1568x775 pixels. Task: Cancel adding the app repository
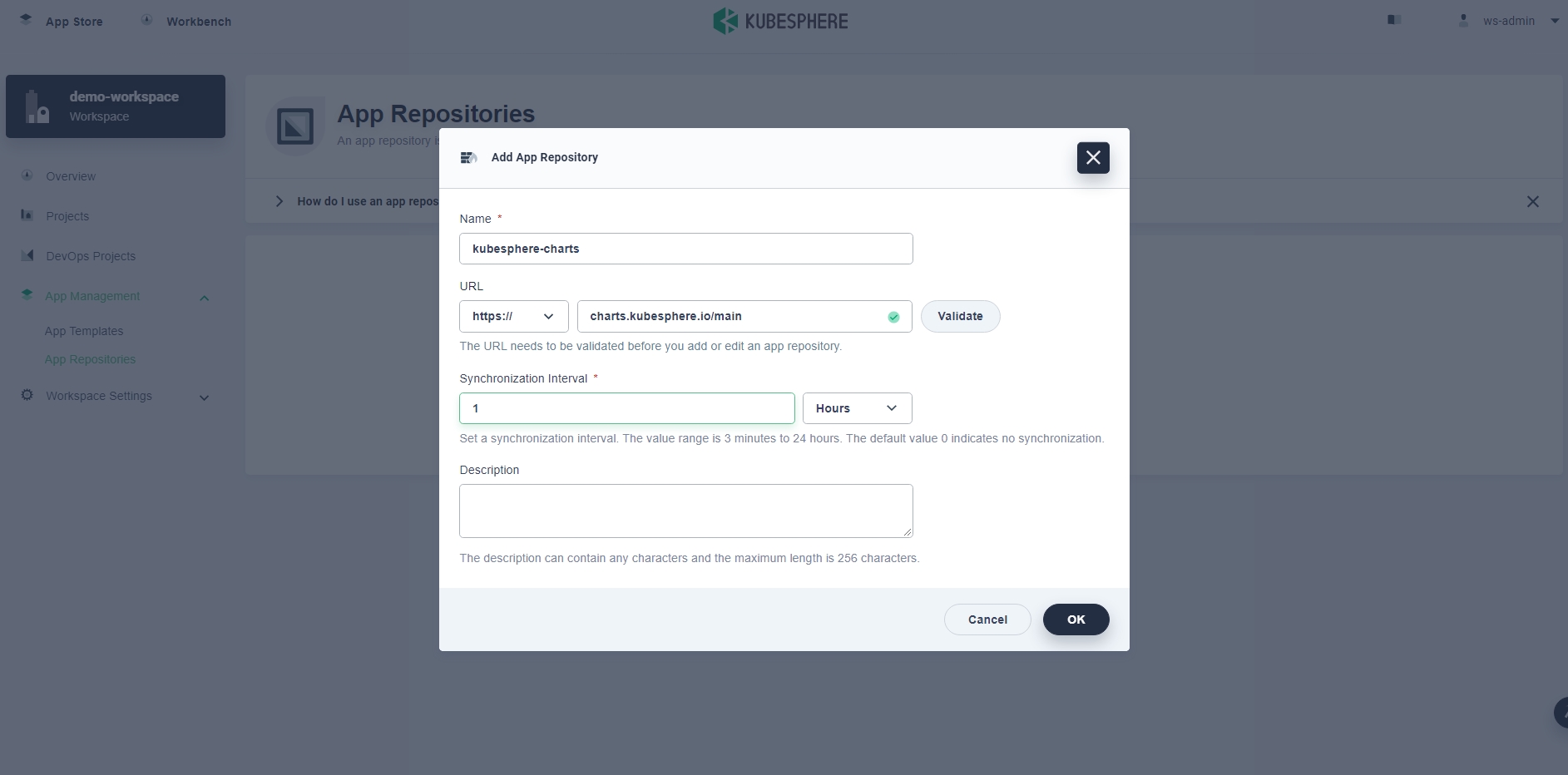pyautogui.click(x=987, y=620)
